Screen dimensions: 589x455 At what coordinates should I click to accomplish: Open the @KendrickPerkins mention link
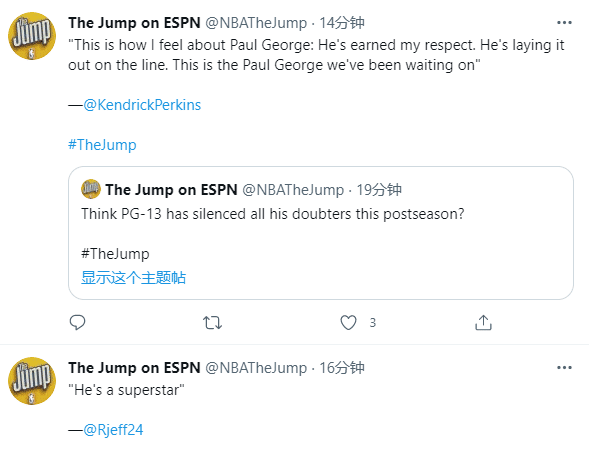[142, 105]
